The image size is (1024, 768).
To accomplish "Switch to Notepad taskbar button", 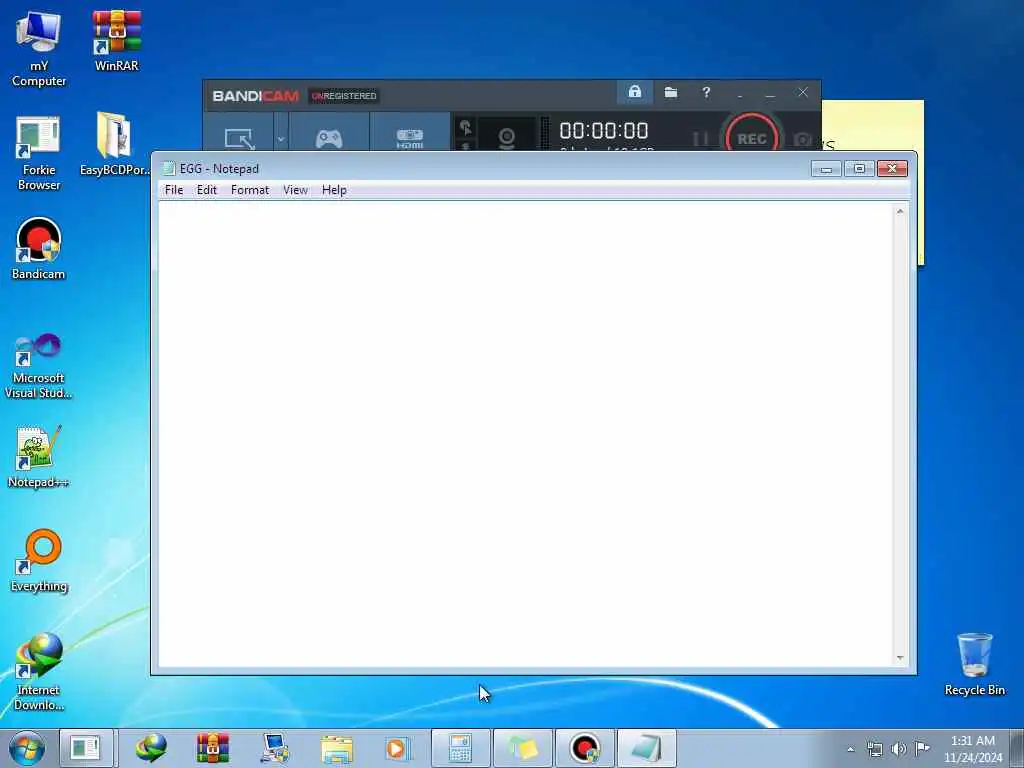I will pyautogui.click(x=647, y=748).
